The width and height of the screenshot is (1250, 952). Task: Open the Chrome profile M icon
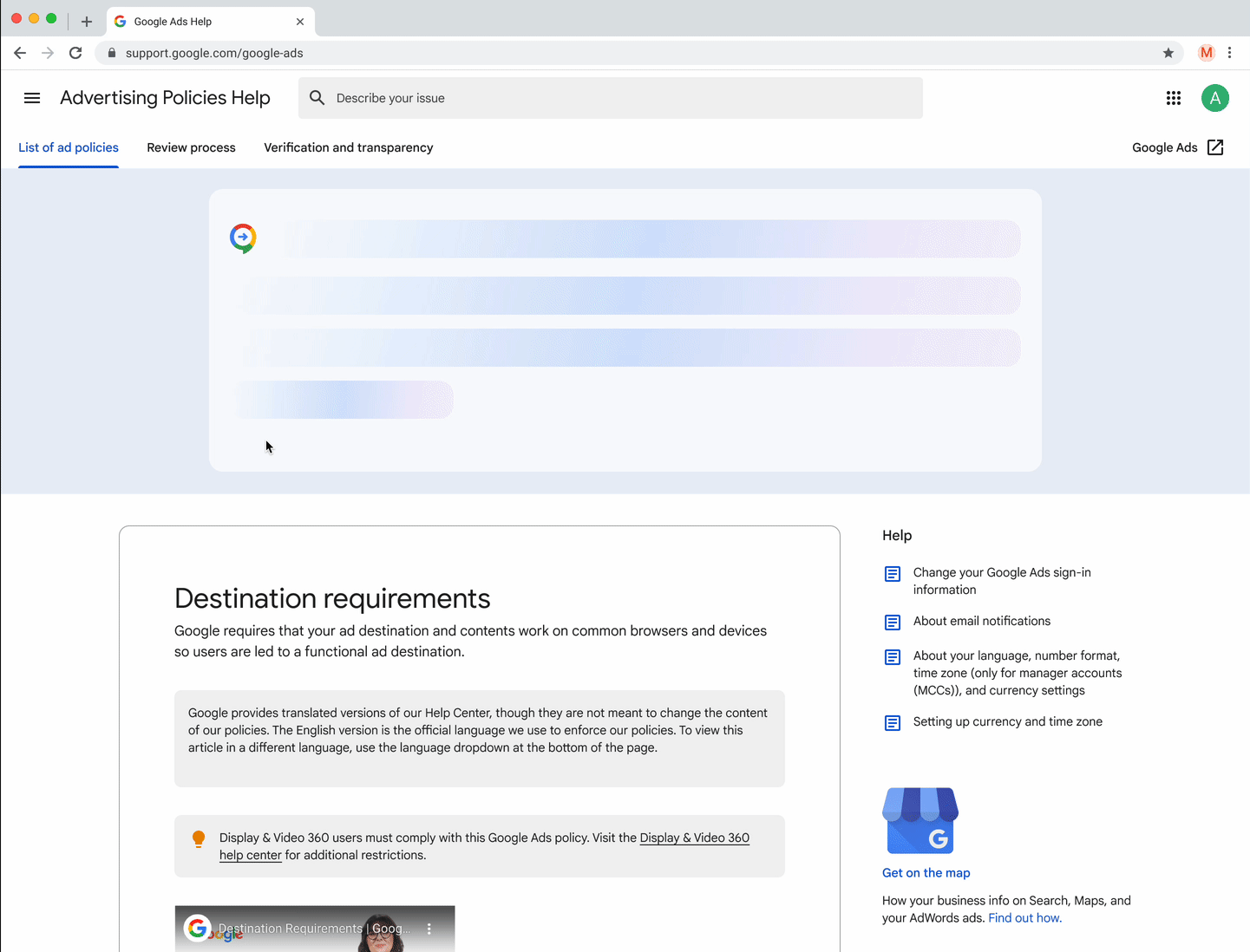pyautogui.click(x=1206, y=53)
